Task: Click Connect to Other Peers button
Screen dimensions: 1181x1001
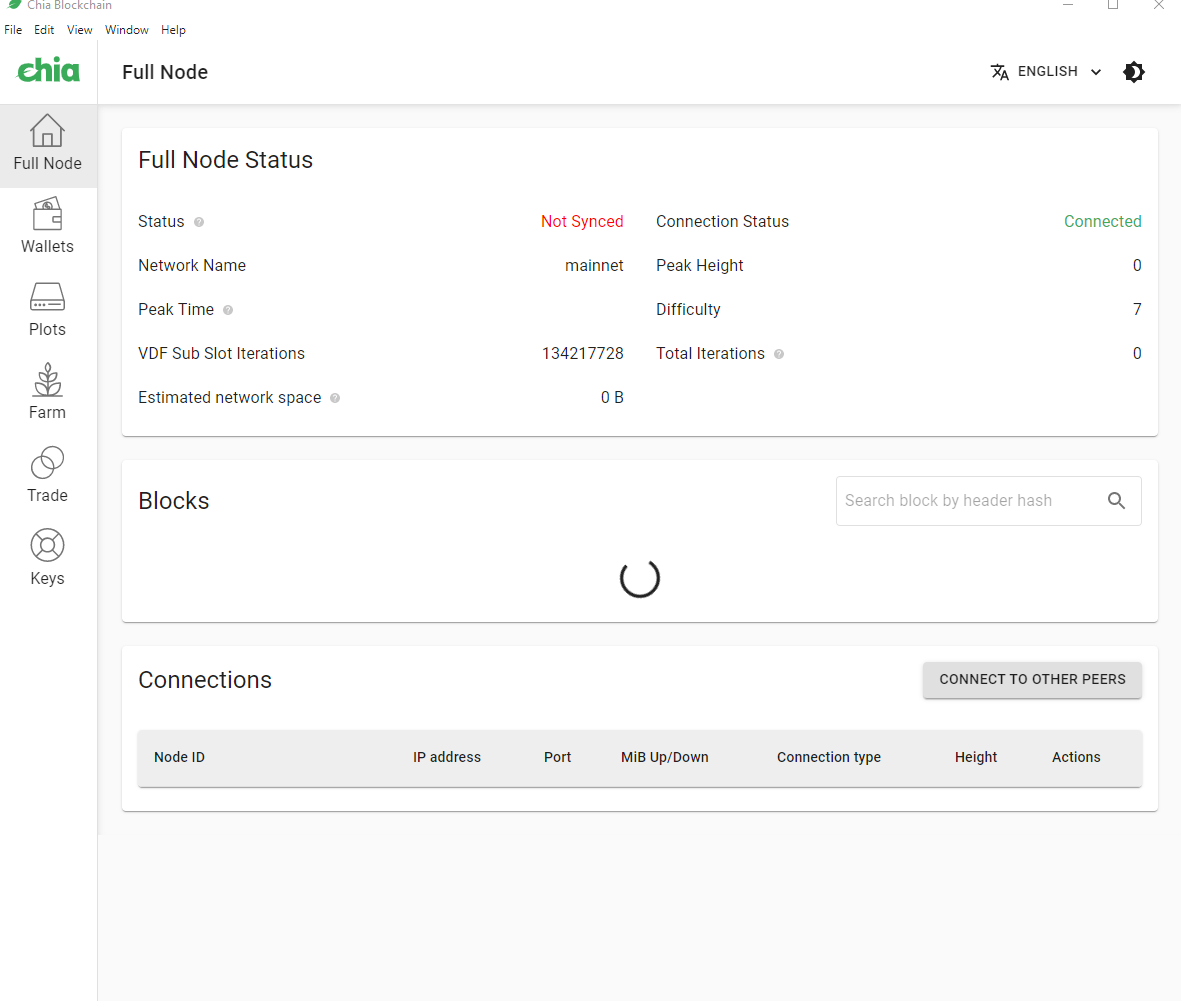Action: [1032, 679]
